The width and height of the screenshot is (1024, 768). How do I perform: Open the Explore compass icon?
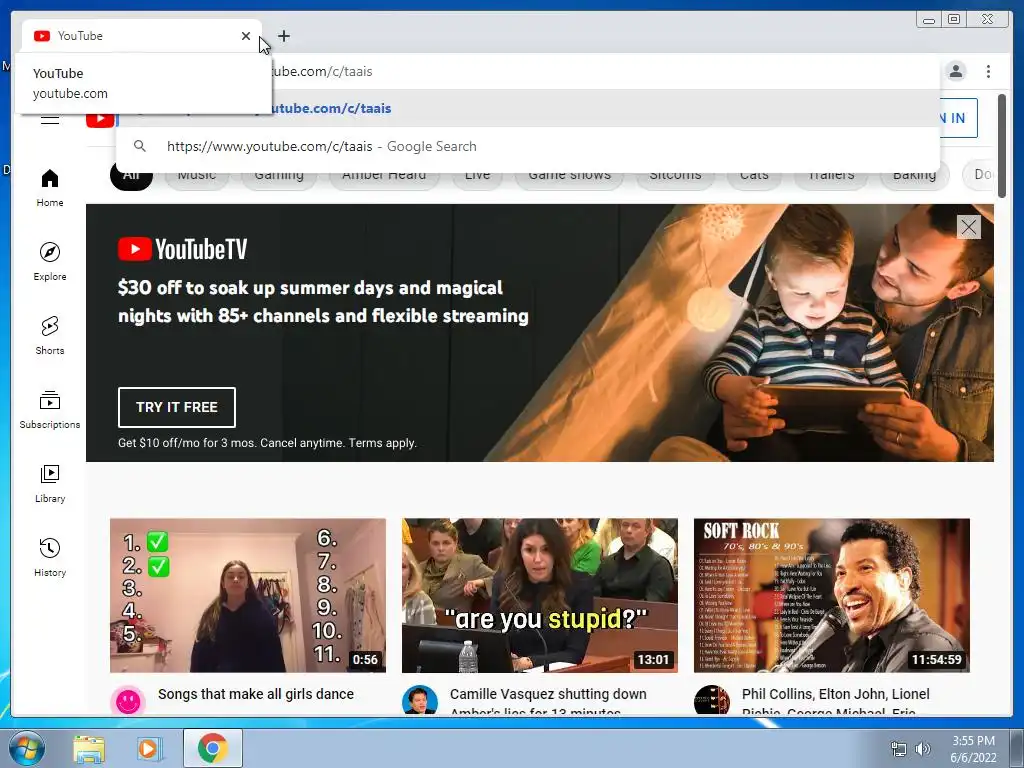[50, 252]
